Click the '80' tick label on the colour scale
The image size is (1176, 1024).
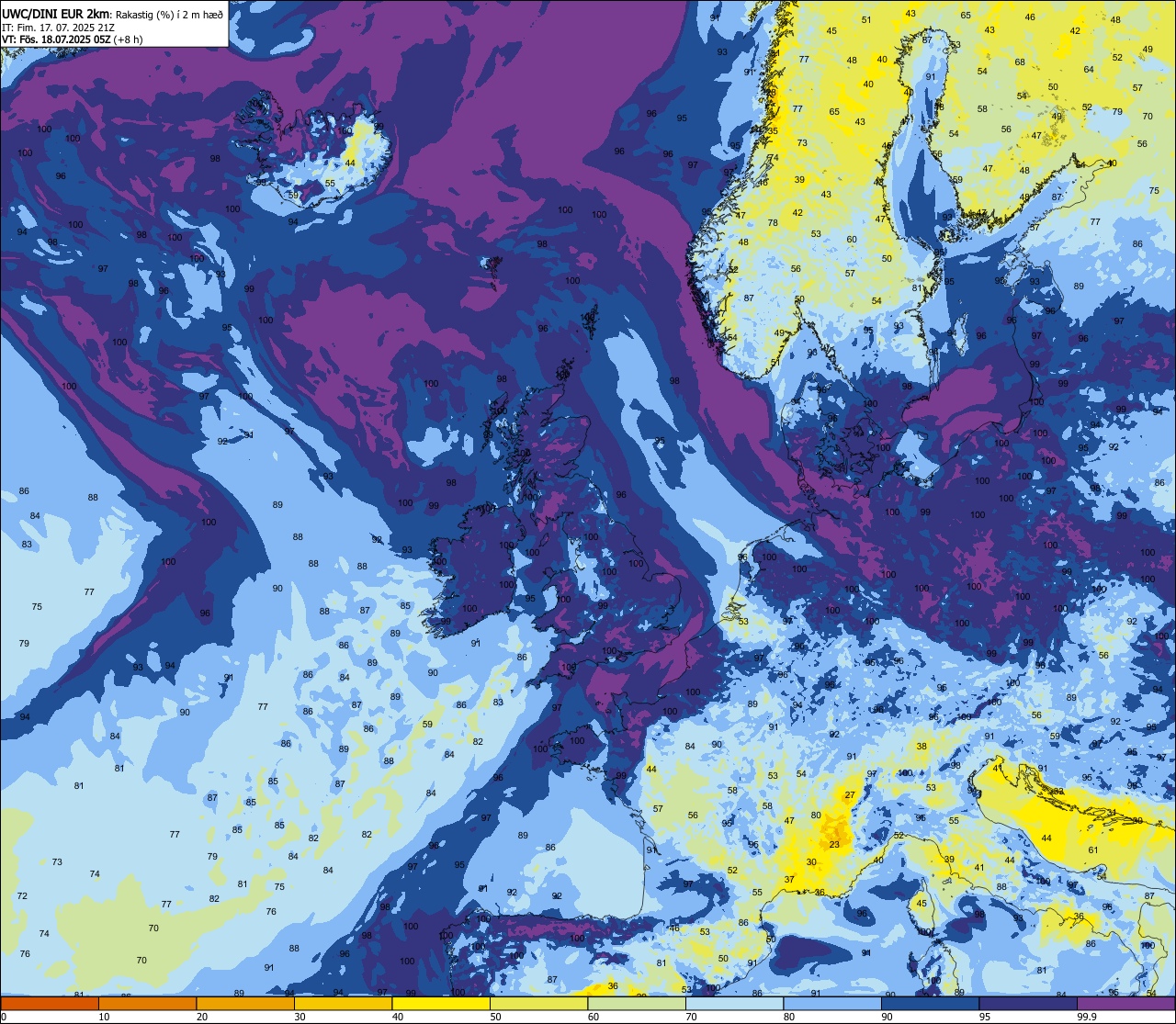tap(789, 1017)
